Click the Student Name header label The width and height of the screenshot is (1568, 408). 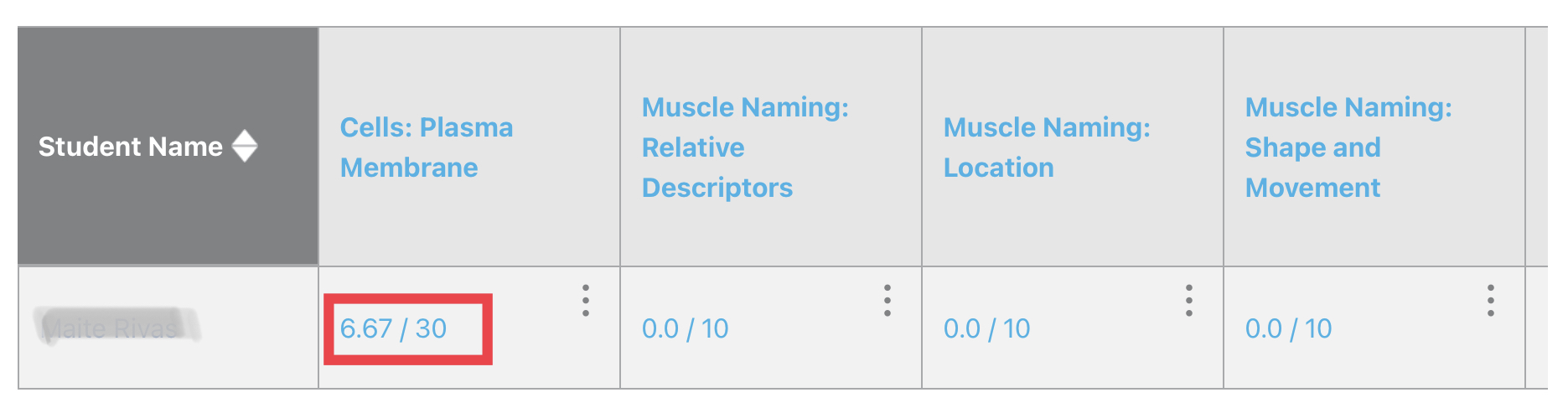tap(131, 147)
